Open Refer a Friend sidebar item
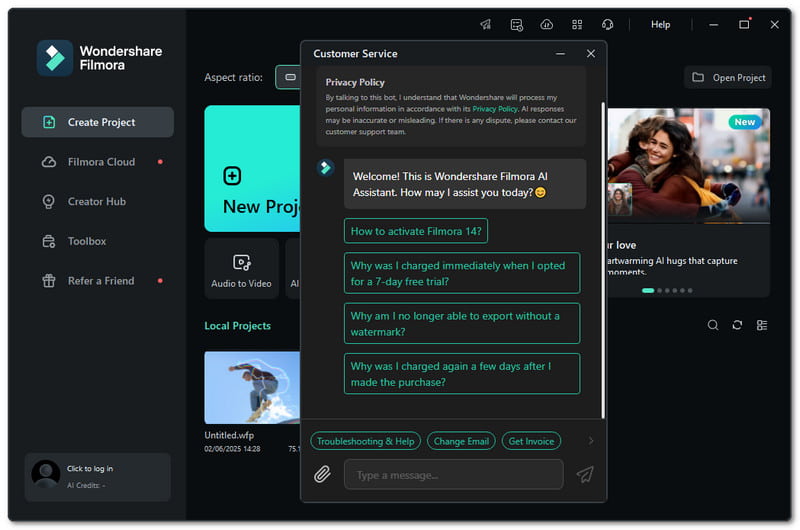This screenshot has height=530, width=800. point(97,281)
